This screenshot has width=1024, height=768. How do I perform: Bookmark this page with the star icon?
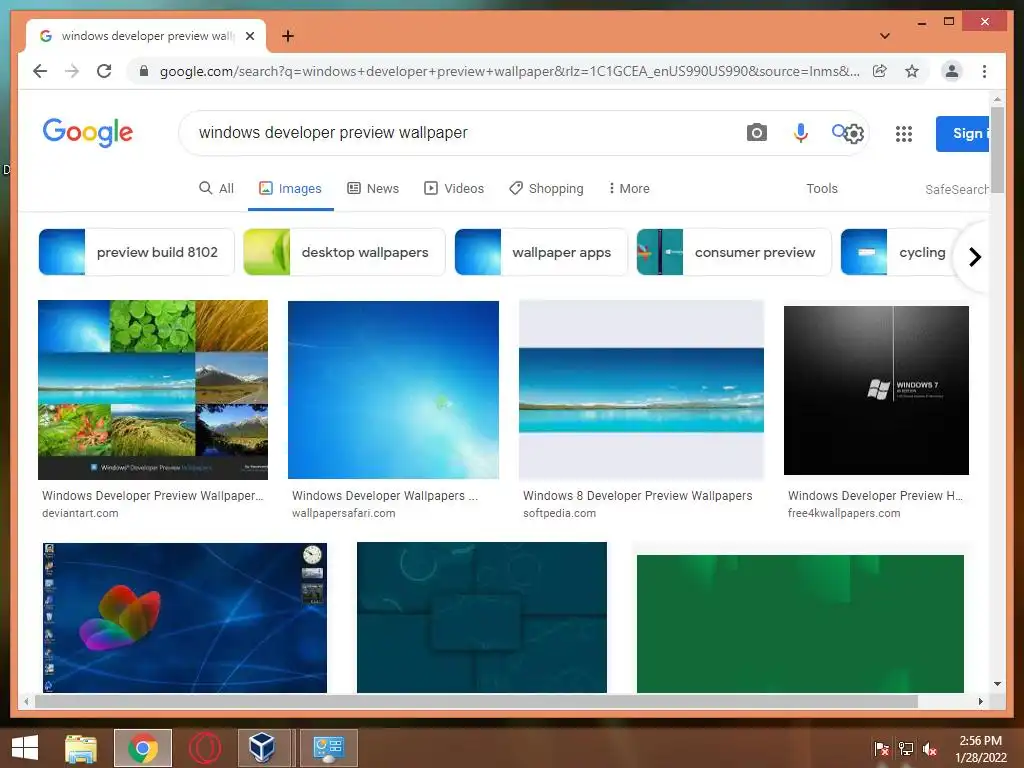click(x=912, y=71)
